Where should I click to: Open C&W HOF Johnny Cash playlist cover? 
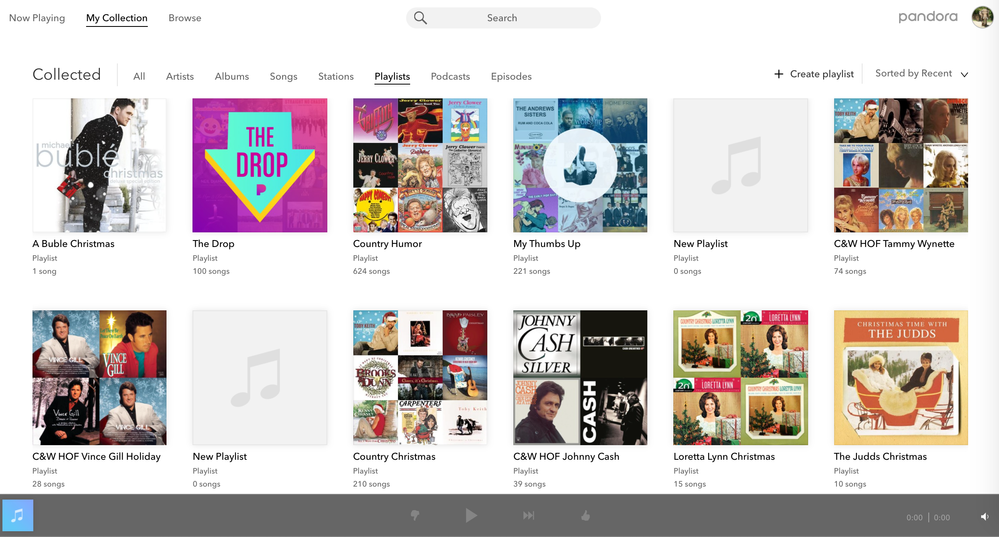tap(580, 377)
